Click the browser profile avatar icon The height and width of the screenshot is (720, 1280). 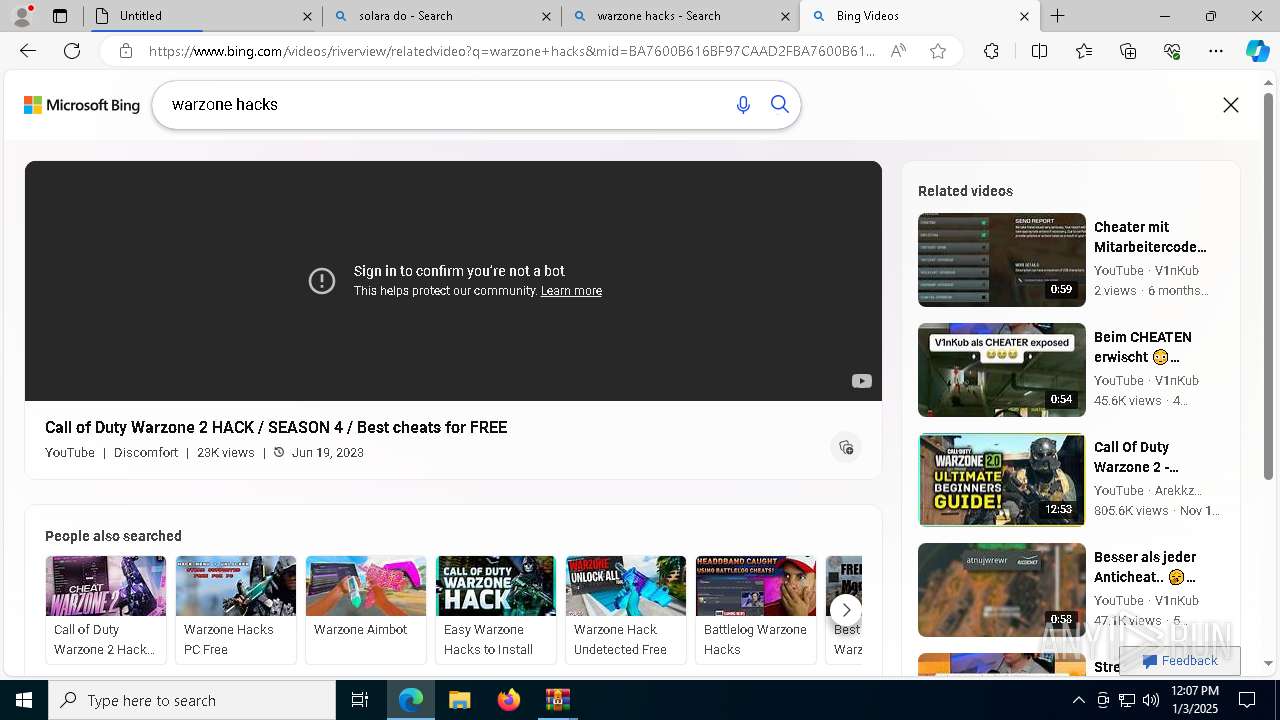(x=22, y=16)
